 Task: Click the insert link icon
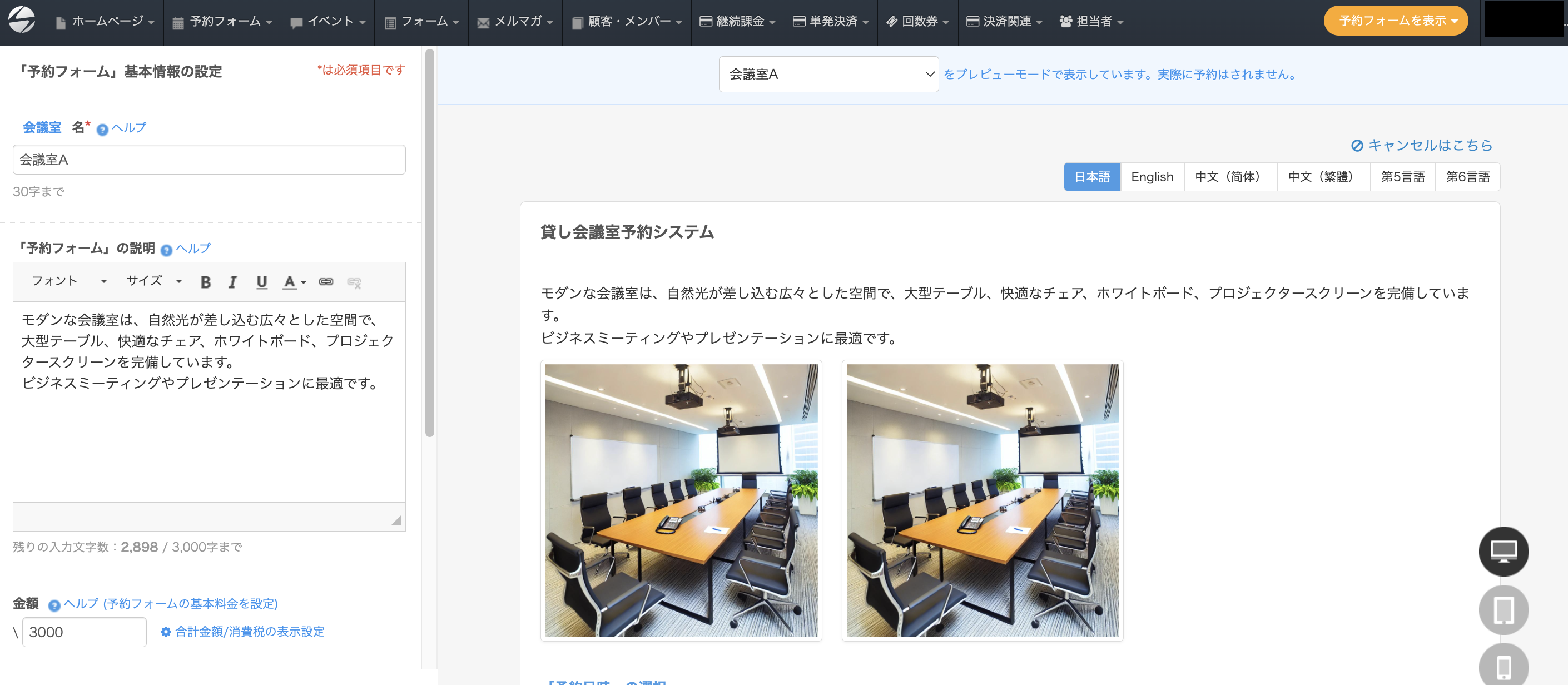click(x=326, y=282)
